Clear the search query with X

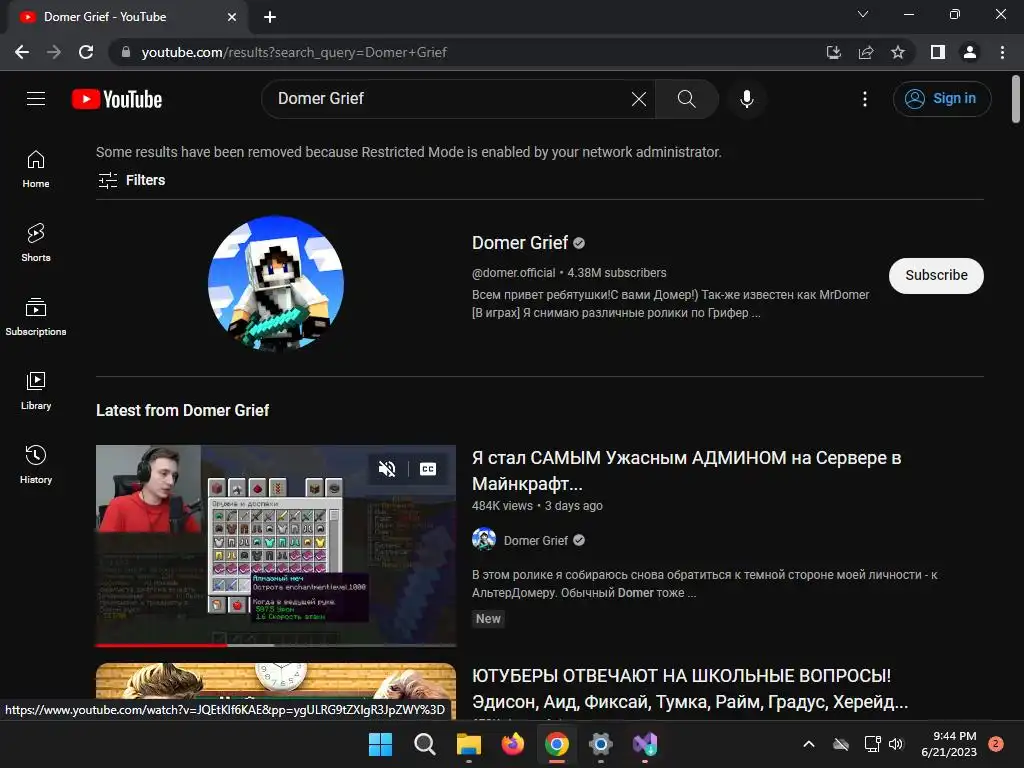click(x=639, y=99)
